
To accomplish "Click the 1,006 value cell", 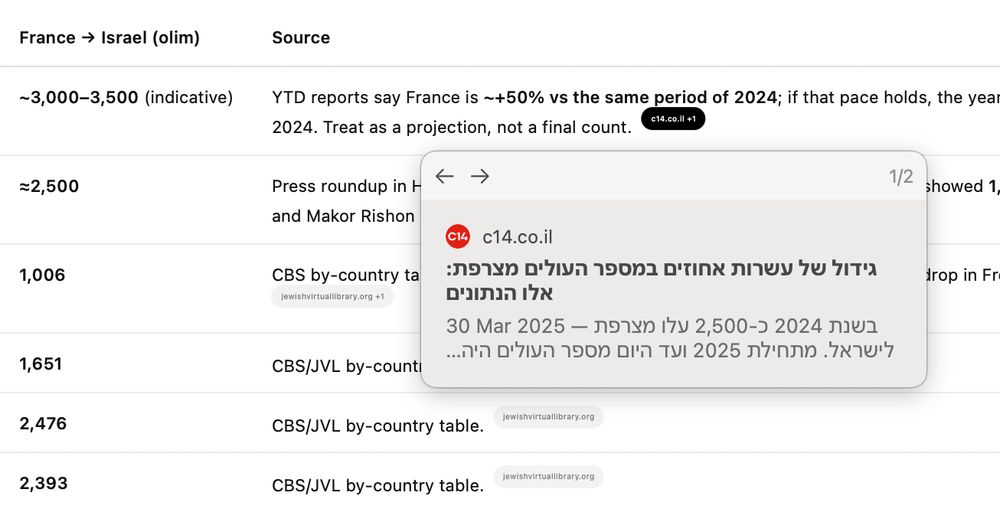I will pyautogui.click(x=42, y=275).
